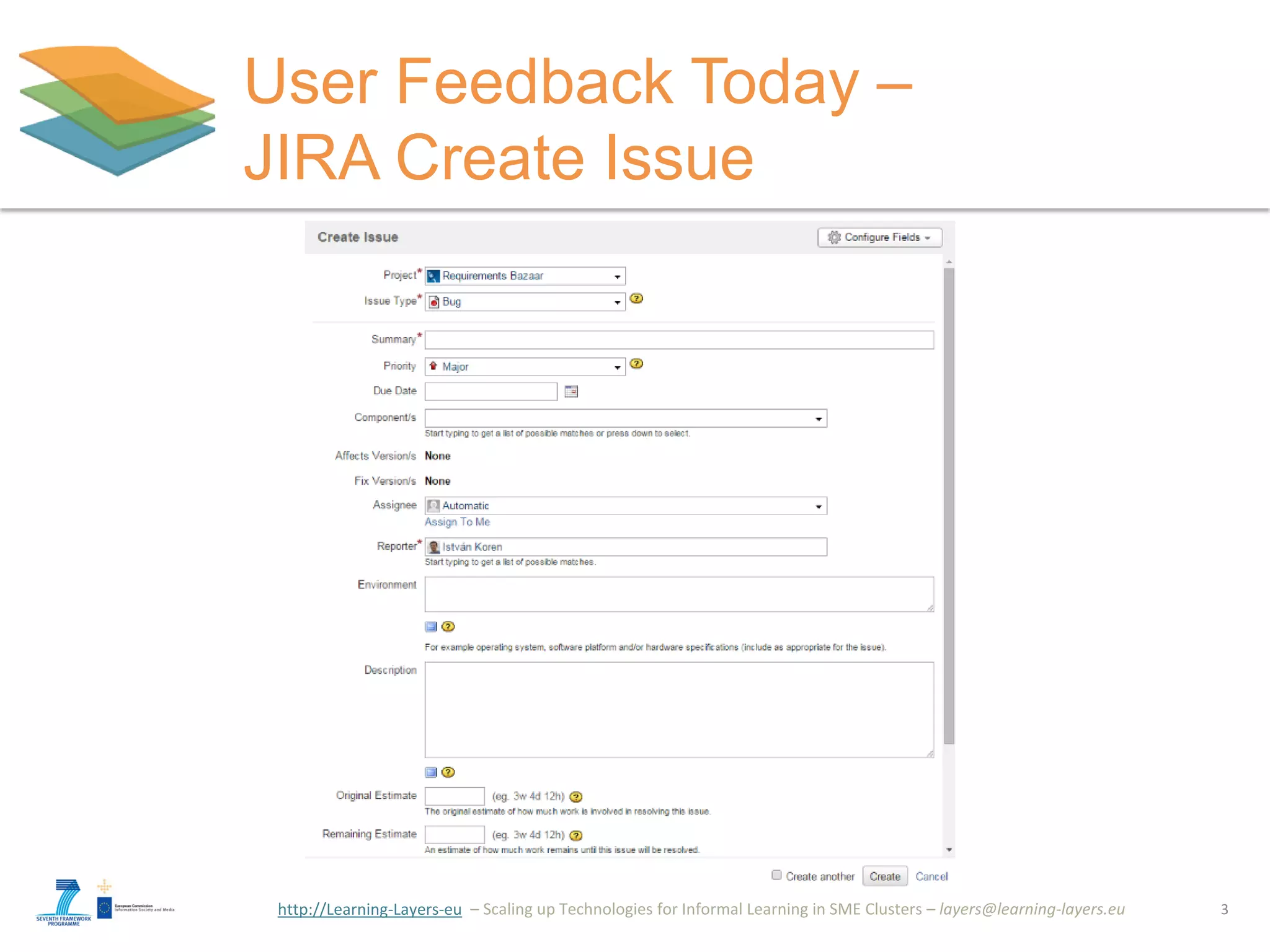Click the Priority help question icon

point(636,364)
